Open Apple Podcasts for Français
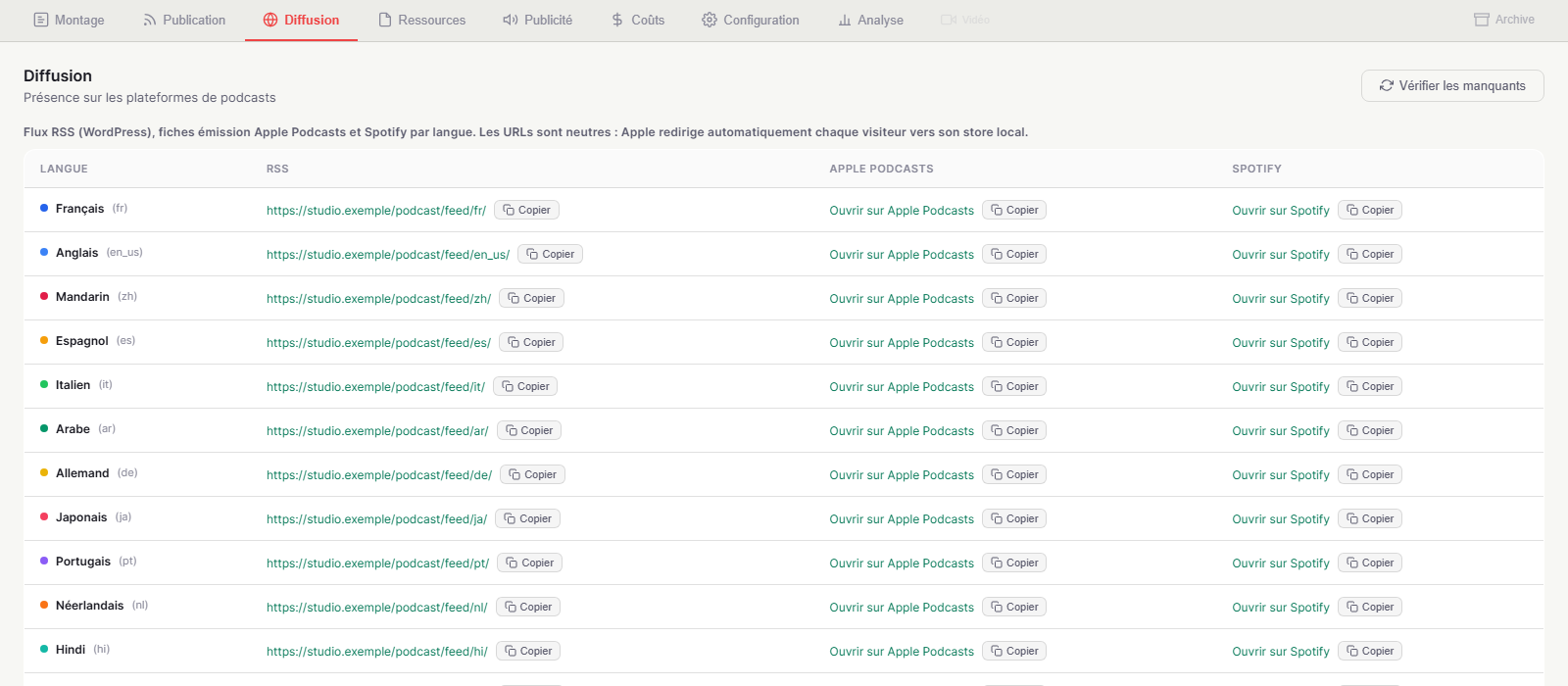The height and width of the screenshot is (686, 1568). coord(902,211)
